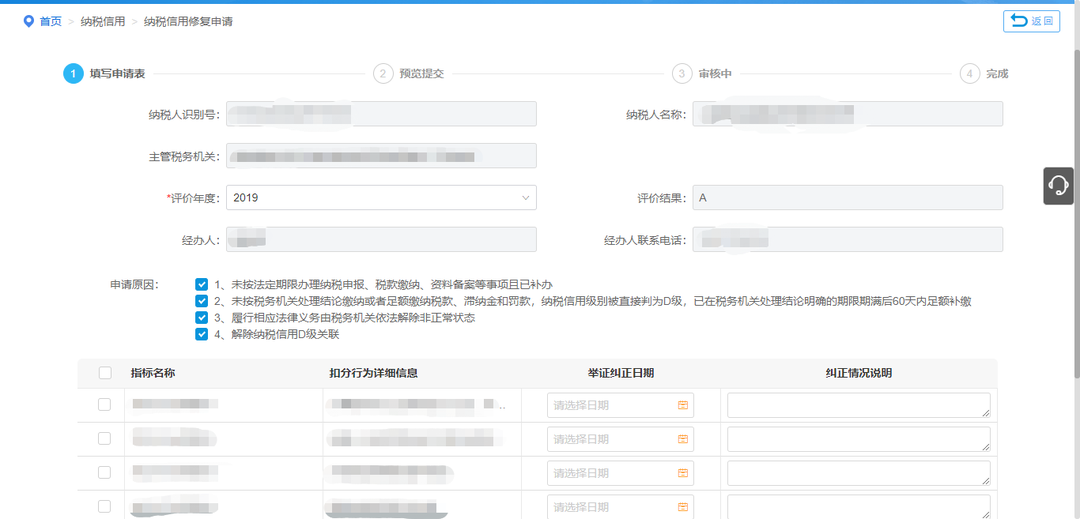Expand the 评价年度 2019 dropdown

[381, 198]
